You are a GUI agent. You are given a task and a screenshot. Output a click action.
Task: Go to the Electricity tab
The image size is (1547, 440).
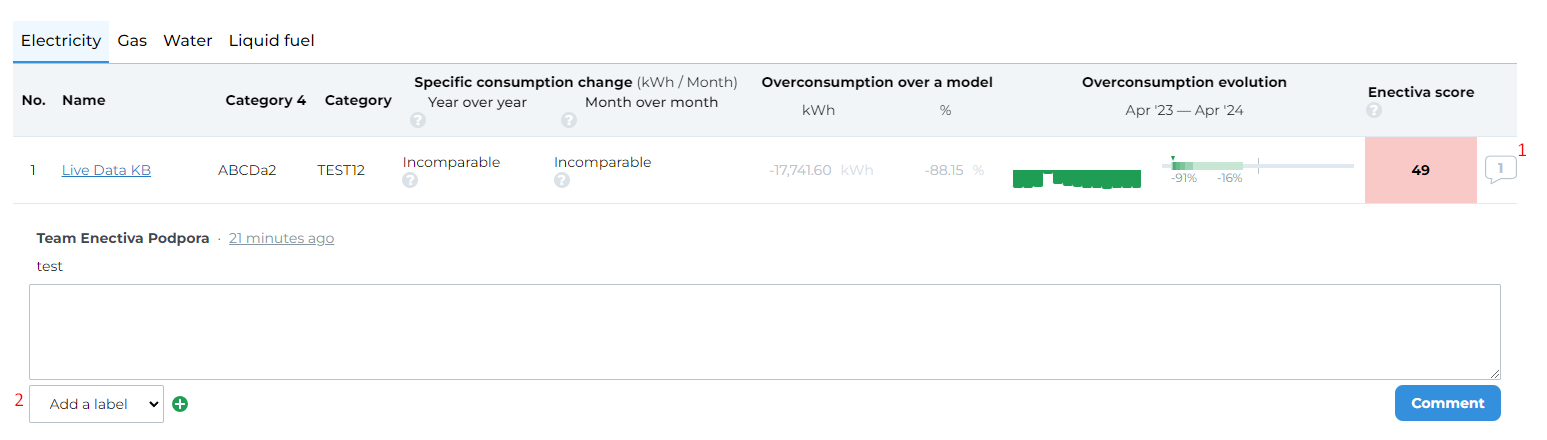click(61, 41)
